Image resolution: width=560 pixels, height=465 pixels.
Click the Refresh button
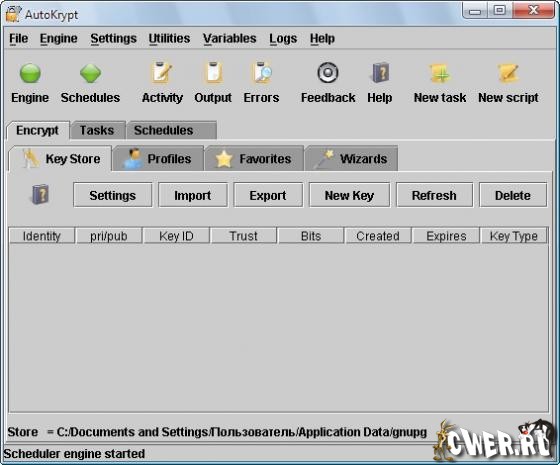pos(434,195)
